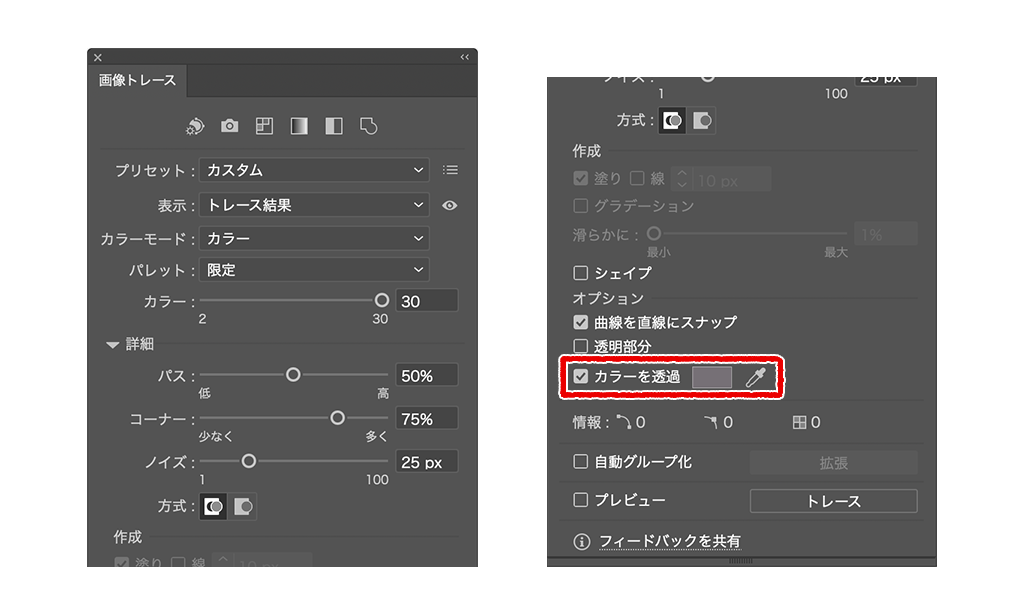This screenshot has width=1024, height=600.
Task: Open the フィードバックを共有 link
Action: coord(670,541)
